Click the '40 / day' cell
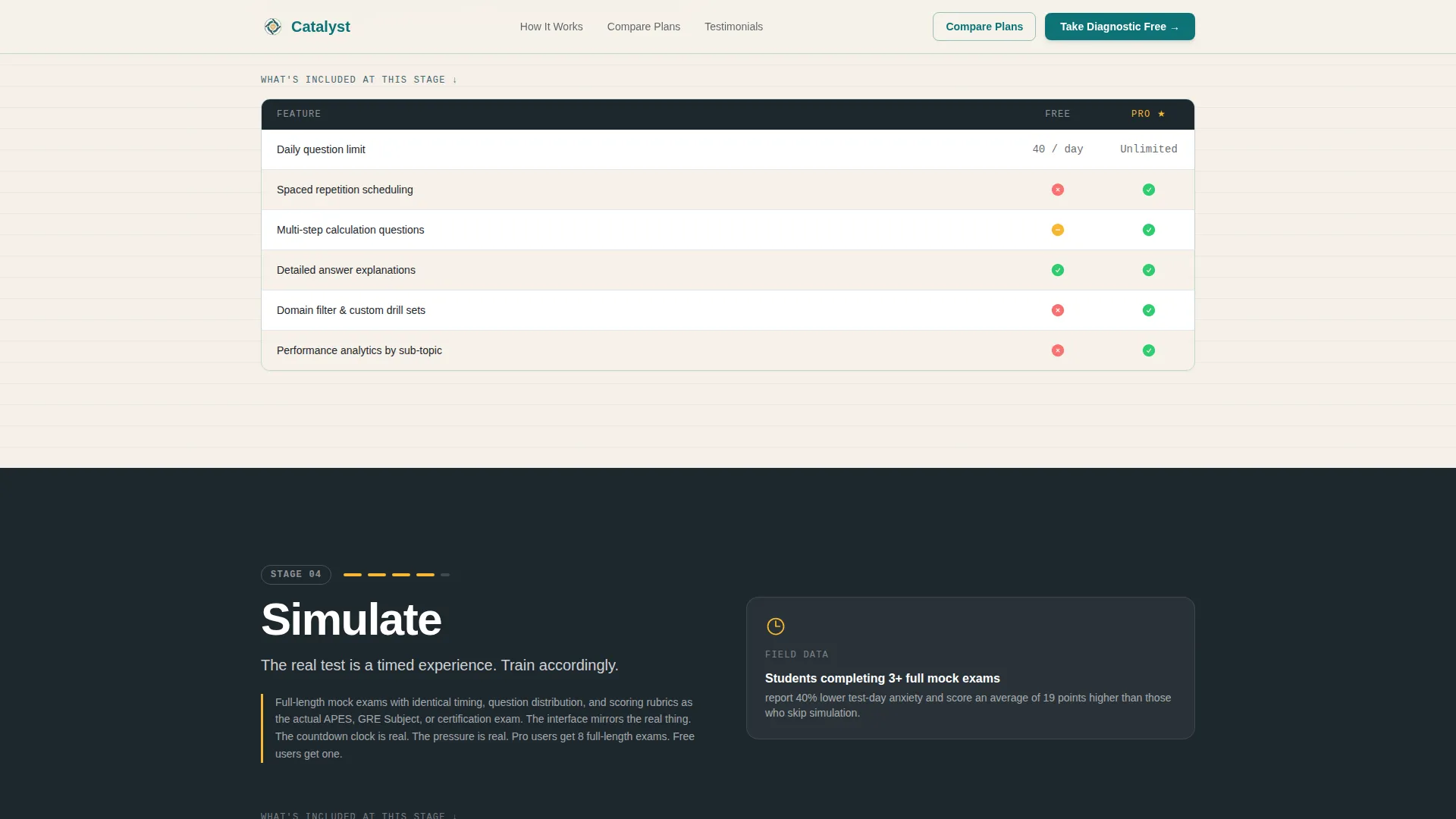 click(x=1057, y=149)
